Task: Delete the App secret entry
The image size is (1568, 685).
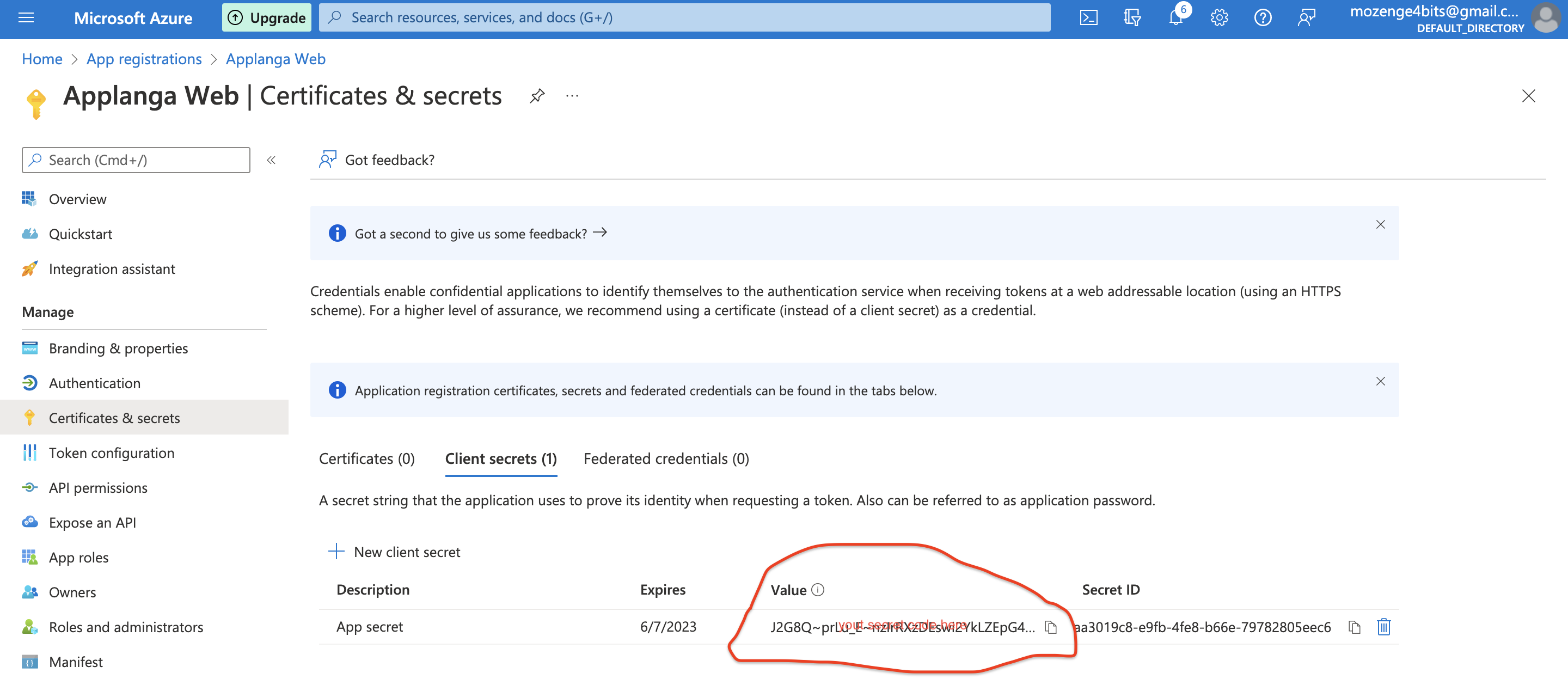Action: [1383, 627]
